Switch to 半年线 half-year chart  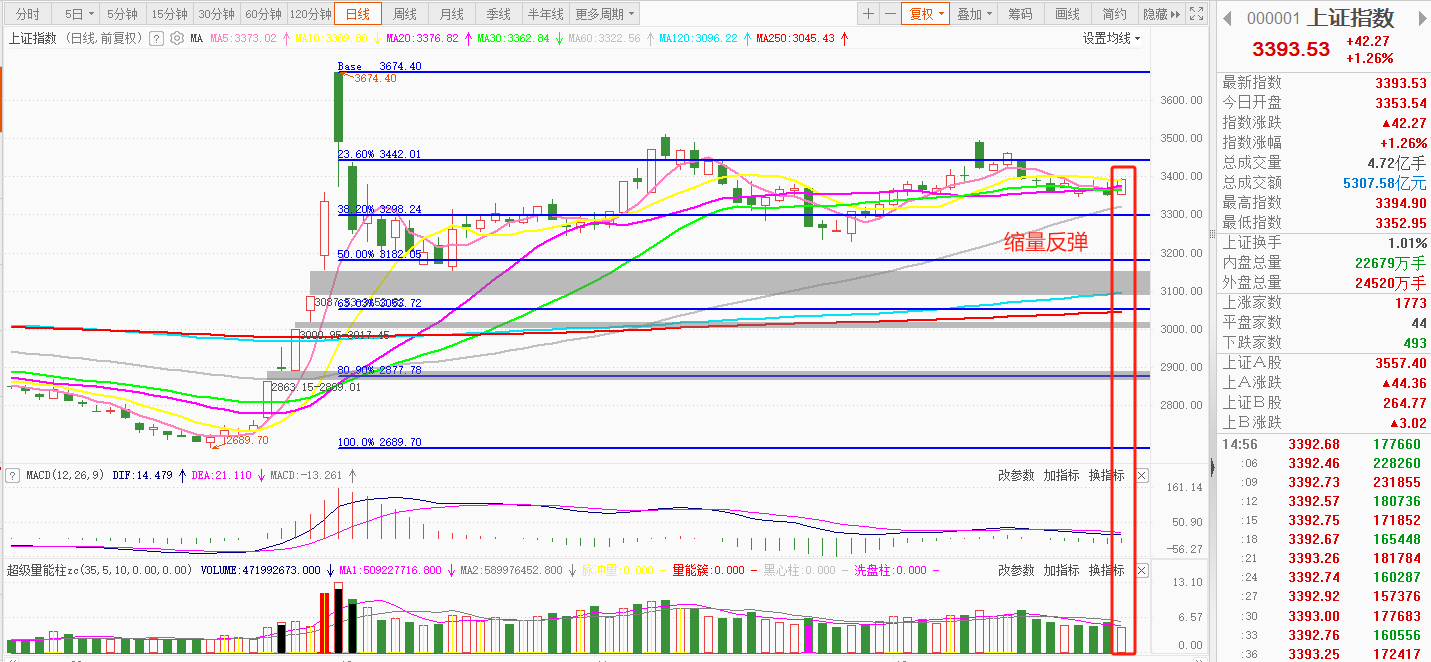(x=546, y=14)
